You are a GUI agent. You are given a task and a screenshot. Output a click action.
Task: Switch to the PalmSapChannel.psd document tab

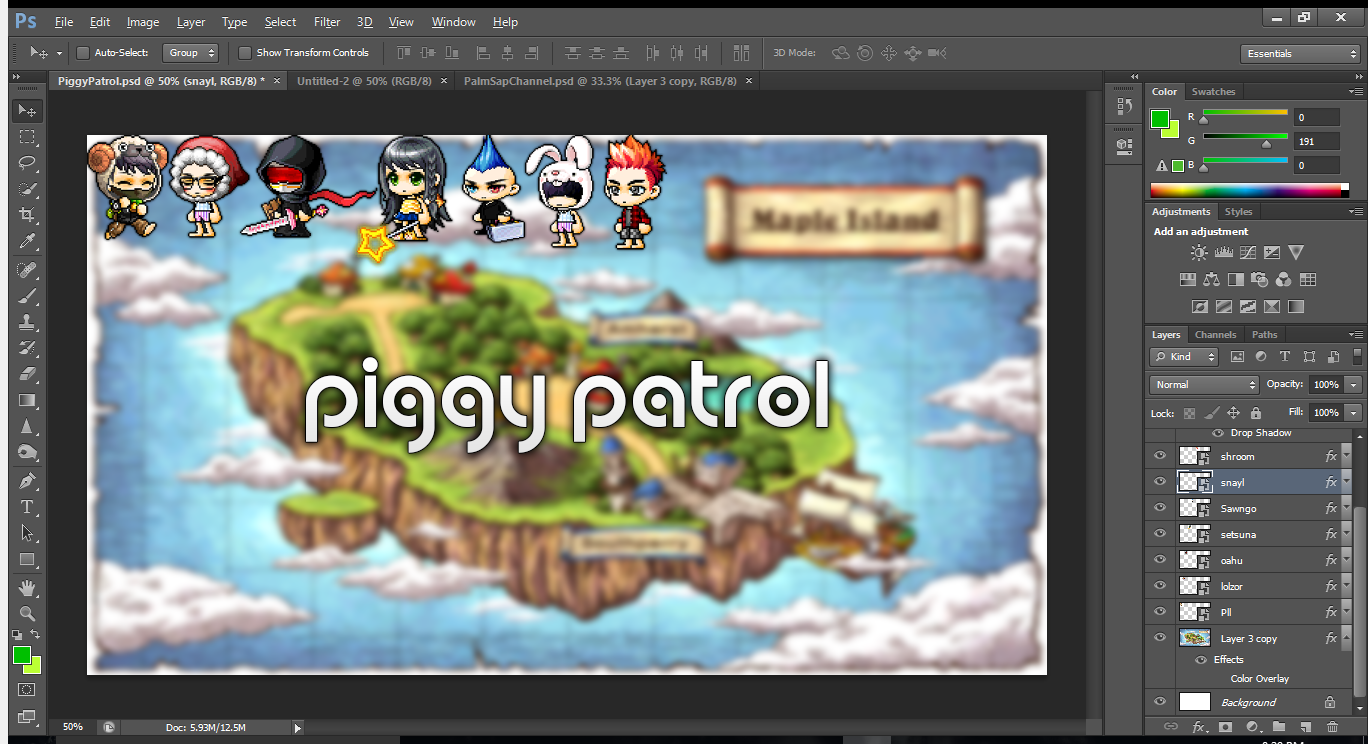[600, 81]
